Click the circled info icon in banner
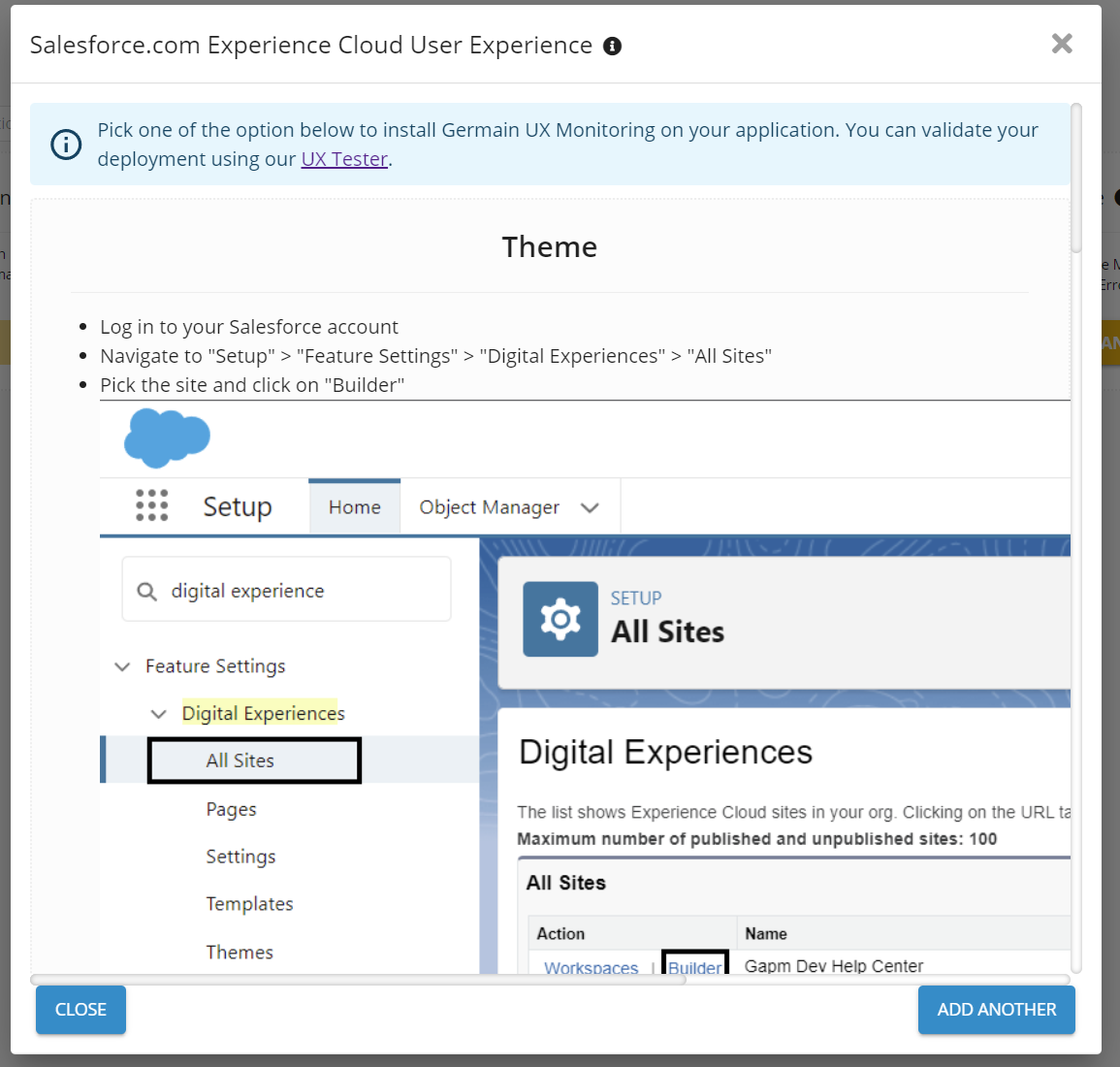The image size is (1120, 1067). coord(66,145)
